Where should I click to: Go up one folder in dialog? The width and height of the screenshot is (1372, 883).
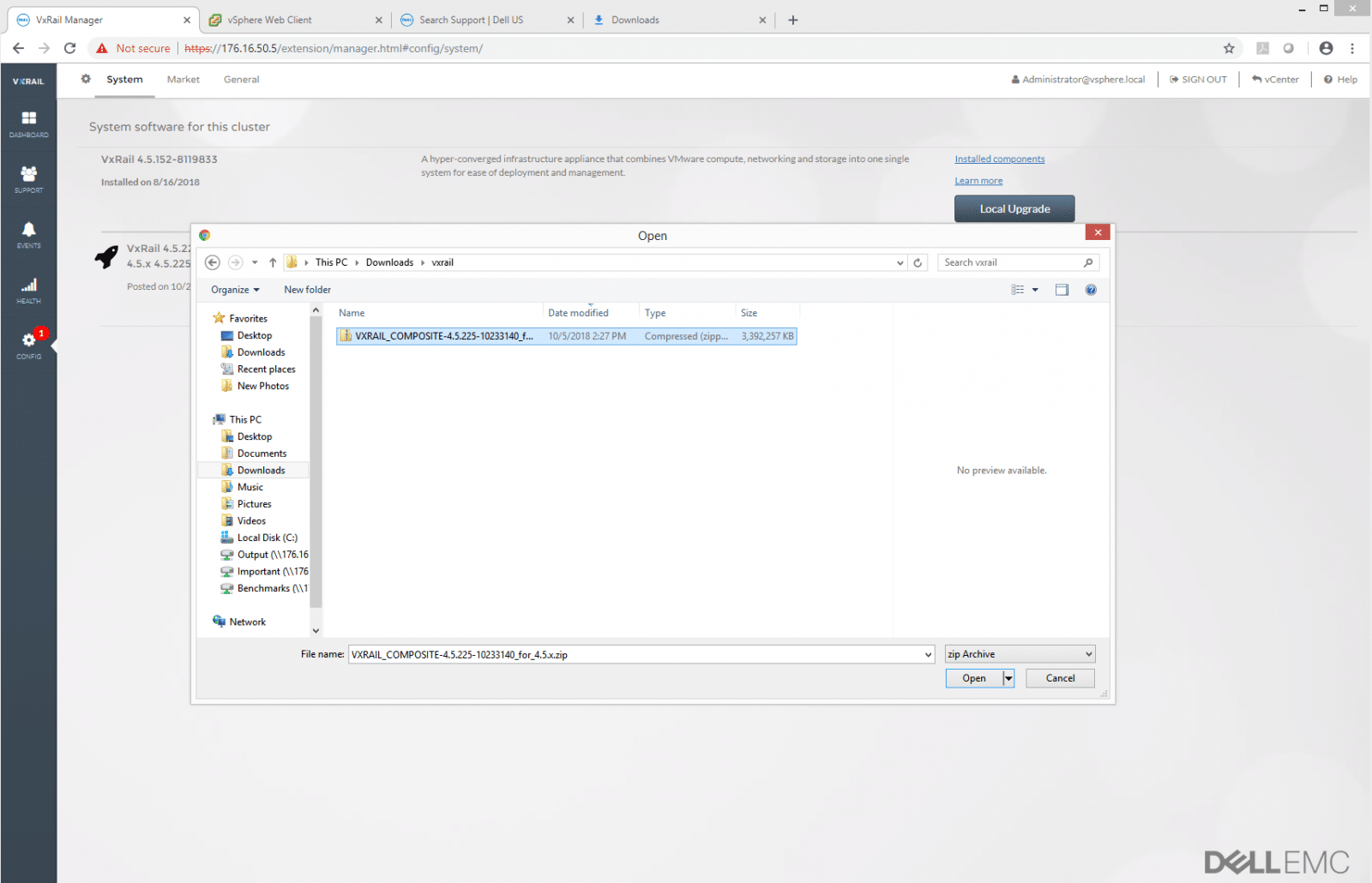pyautogui.click(x=273, y=262)
